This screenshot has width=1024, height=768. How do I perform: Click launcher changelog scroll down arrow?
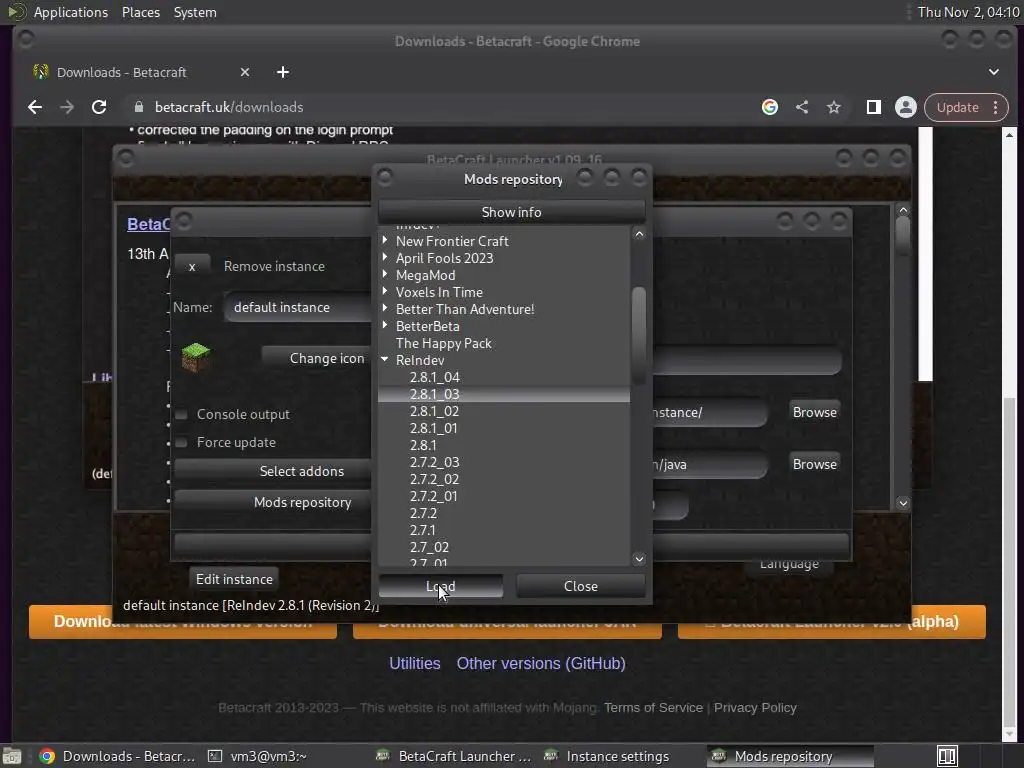tap(903, 503)
